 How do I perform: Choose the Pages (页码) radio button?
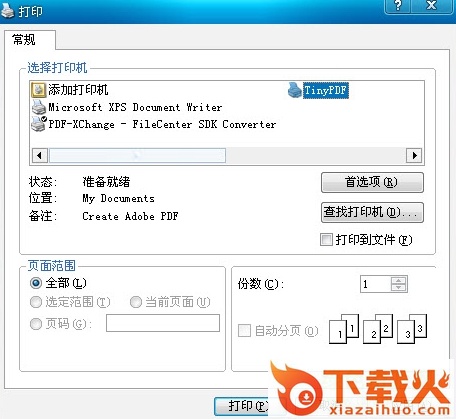(x=36, y=324)
